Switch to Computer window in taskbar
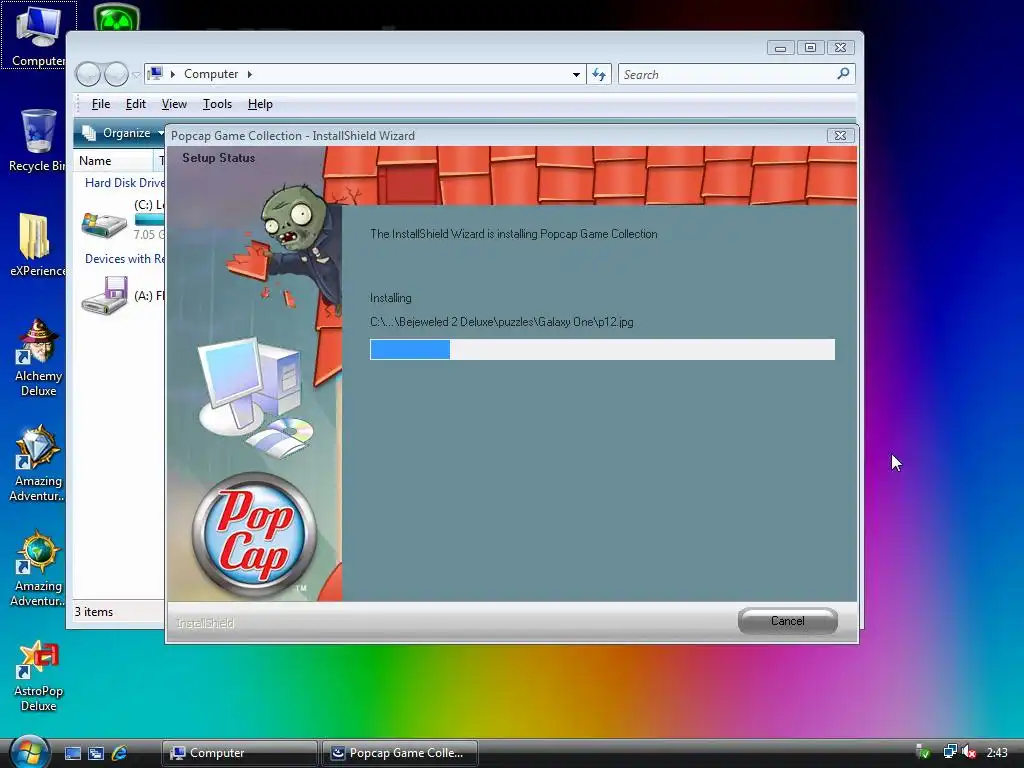This screenshot has height=768, width=1024. [240, 753]
